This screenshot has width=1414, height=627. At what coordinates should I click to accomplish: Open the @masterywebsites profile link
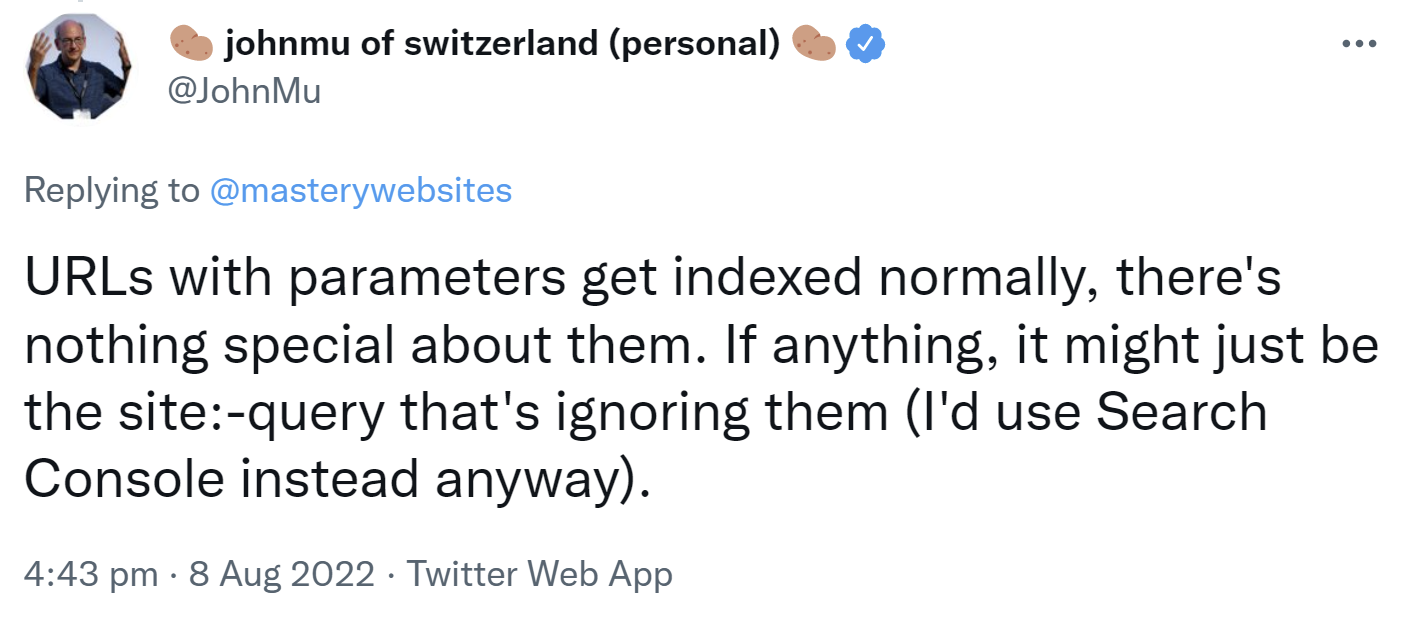362,190
